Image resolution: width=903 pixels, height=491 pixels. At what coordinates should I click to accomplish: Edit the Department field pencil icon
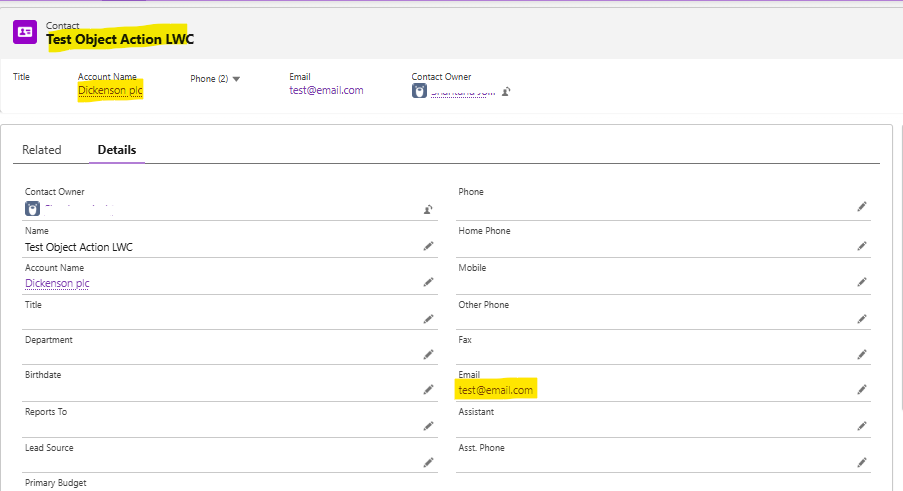pyautogui.click(x=428, y=354)
